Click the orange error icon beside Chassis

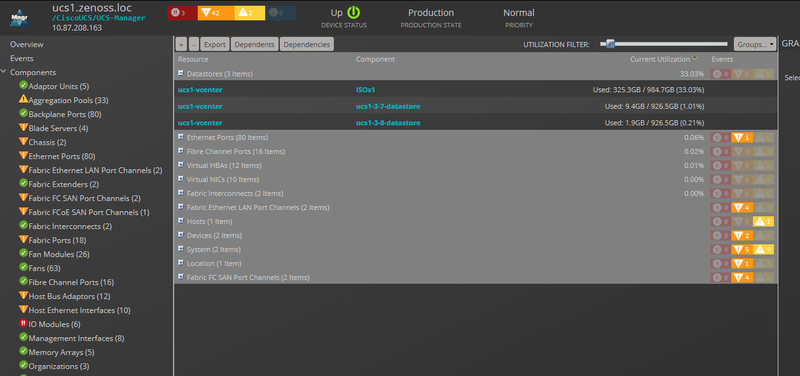tap(23, 141)
